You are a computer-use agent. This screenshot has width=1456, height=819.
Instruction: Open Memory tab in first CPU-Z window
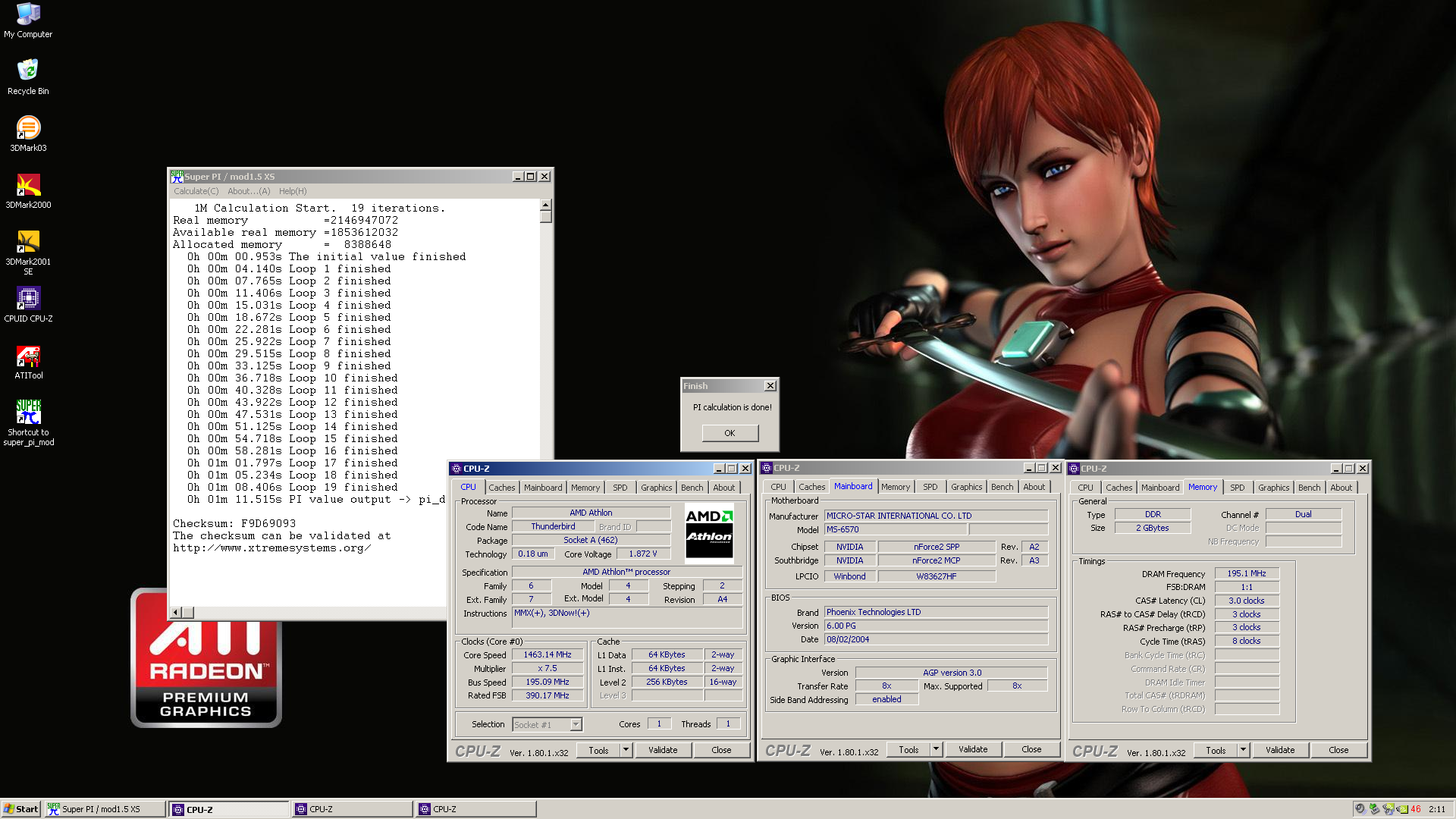coord(585,488)
